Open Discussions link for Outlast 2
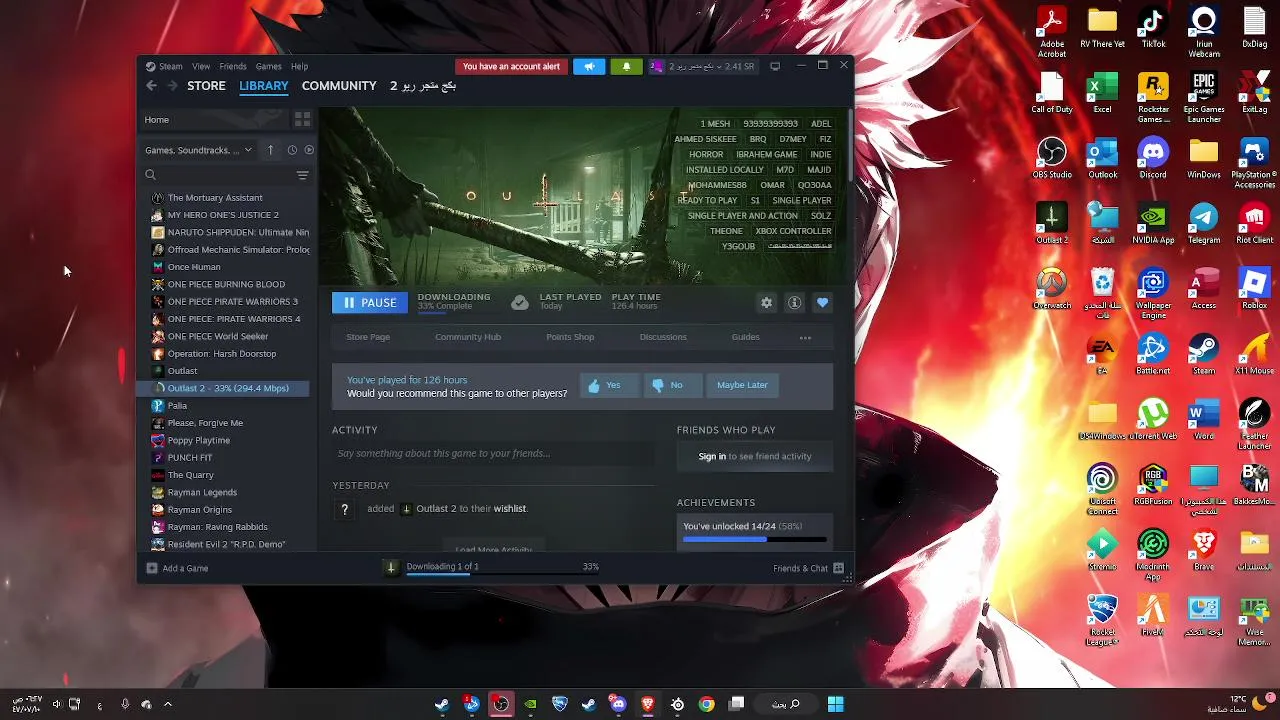The height and width of the screenshot is (720, 1280). (663, 337)
